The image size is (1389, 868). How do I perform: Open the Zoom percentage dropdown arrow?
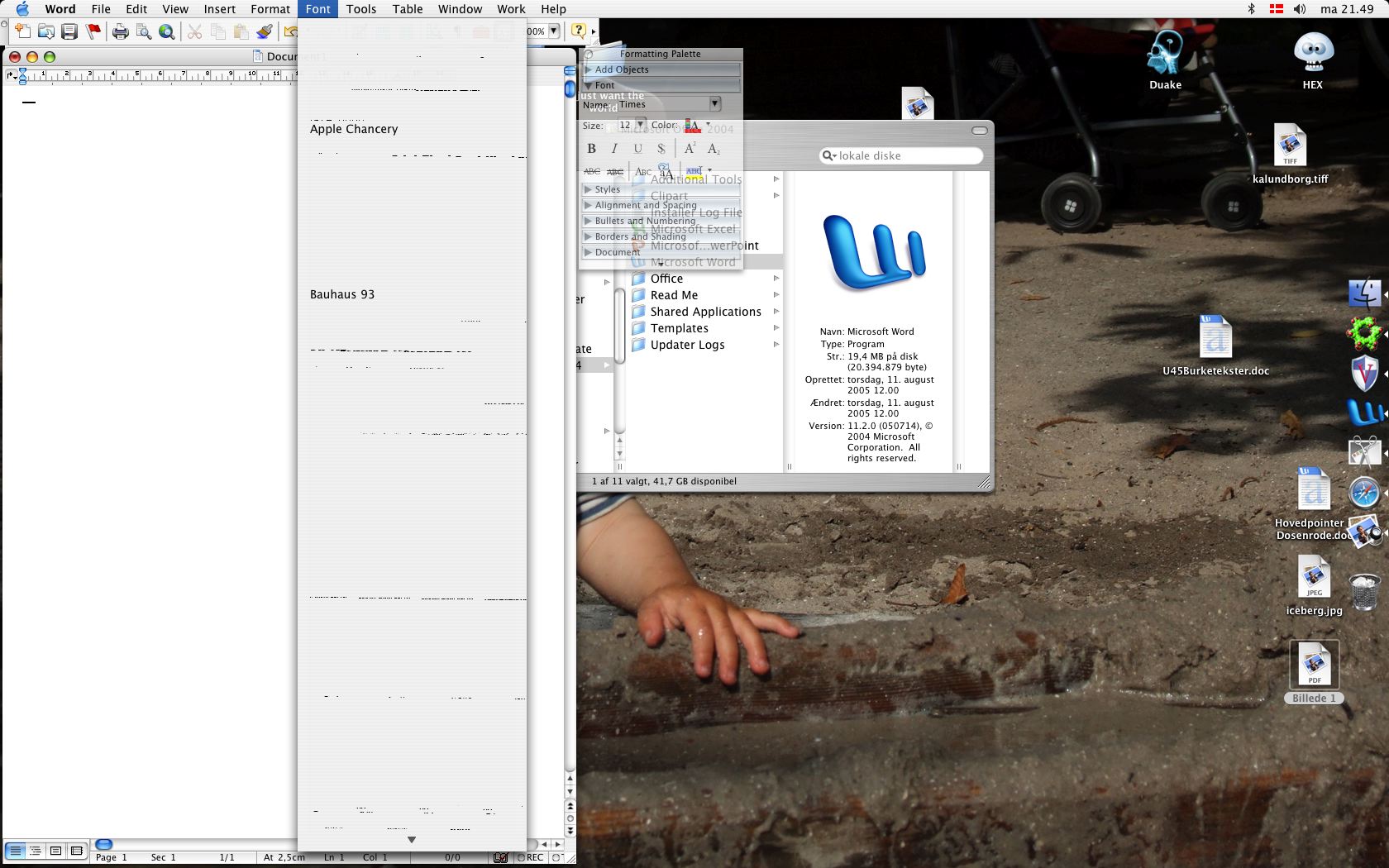pos(554,31)
